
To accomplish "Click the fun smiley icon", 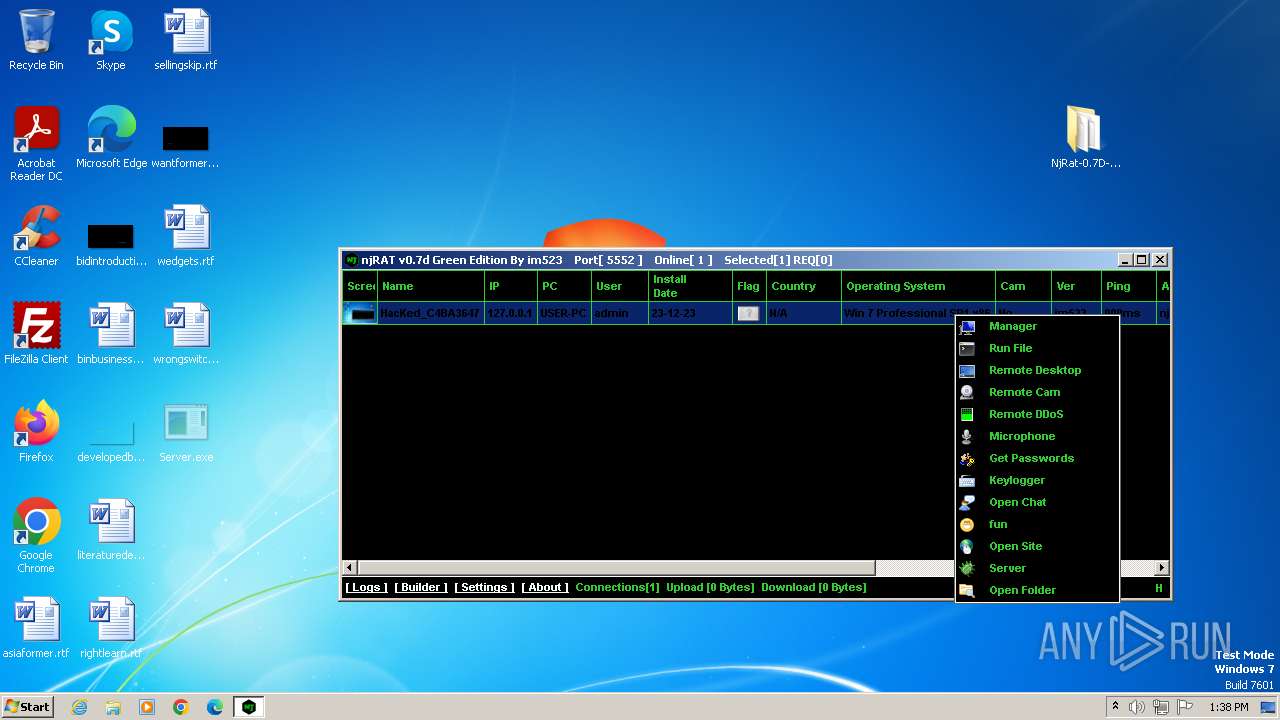I will [967, 525].
